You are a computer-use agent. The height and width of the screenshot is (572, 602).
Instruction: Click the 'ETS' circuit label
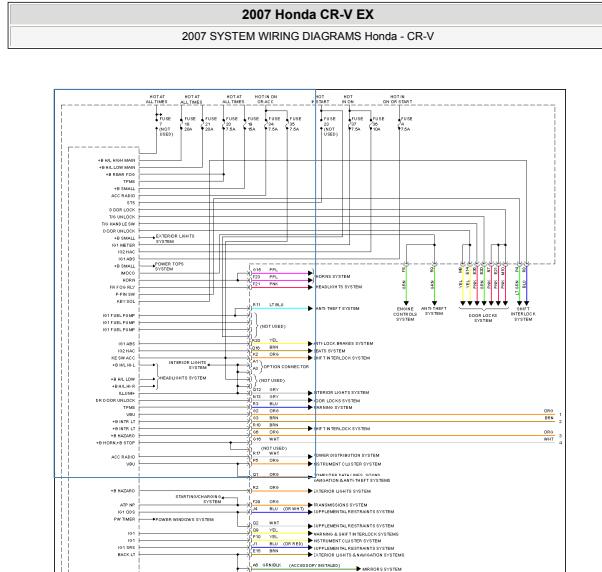point(131,203)
